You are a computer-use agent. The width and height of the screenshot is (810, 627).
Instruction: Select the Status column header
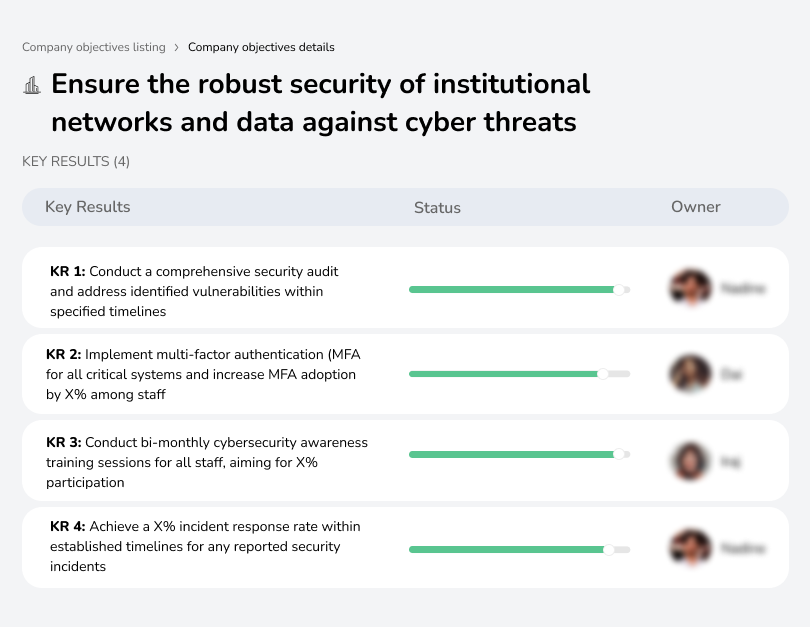(x=437, y=208)
